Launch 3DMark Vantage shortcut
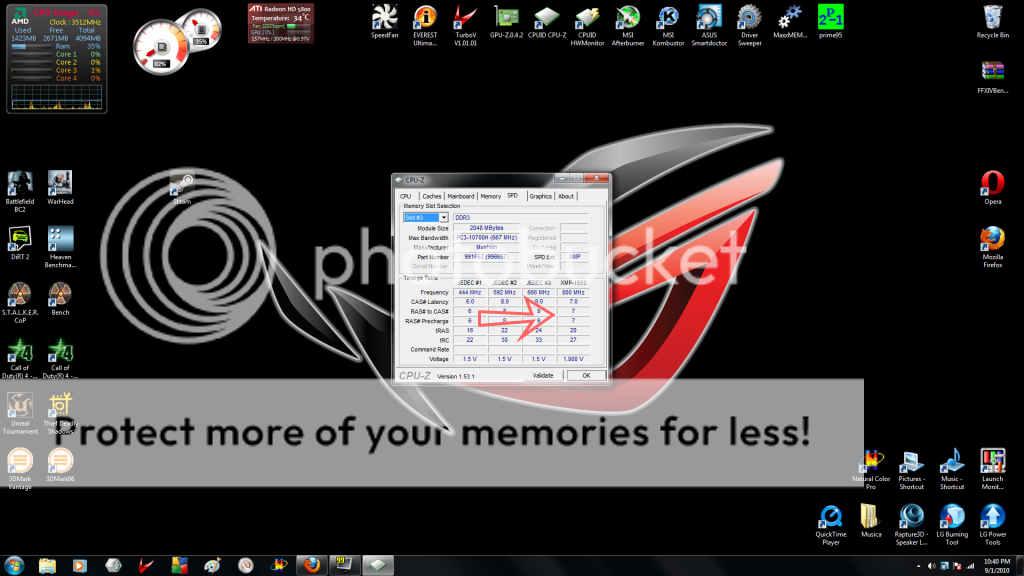The image size is (1024, 576). point(20,469)
